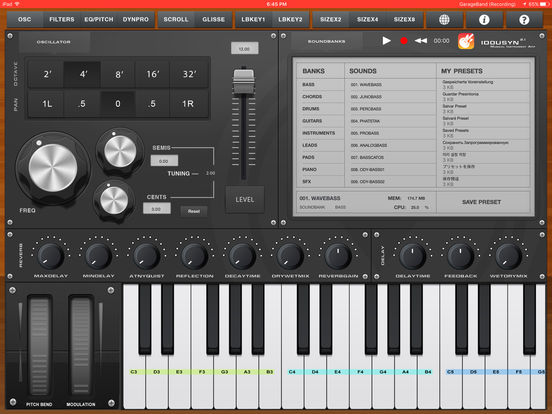Click the large FREQ knob
The width and height of the screenshot is (552, 414).
pos(53,168)
